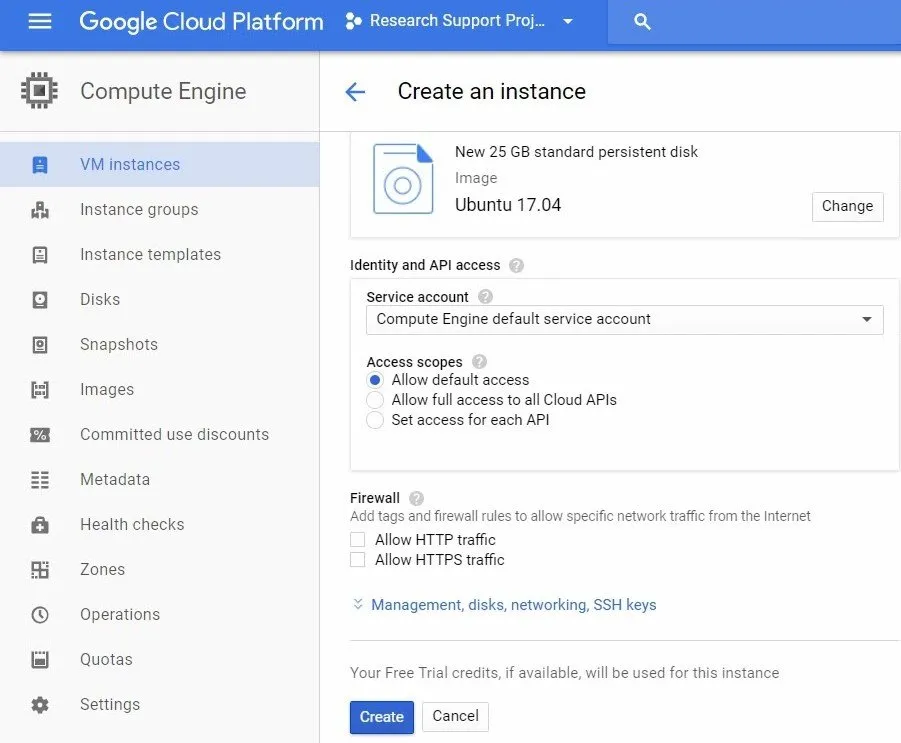
Task: Click the search magnifier icon
Action: [x=642, y=22]
